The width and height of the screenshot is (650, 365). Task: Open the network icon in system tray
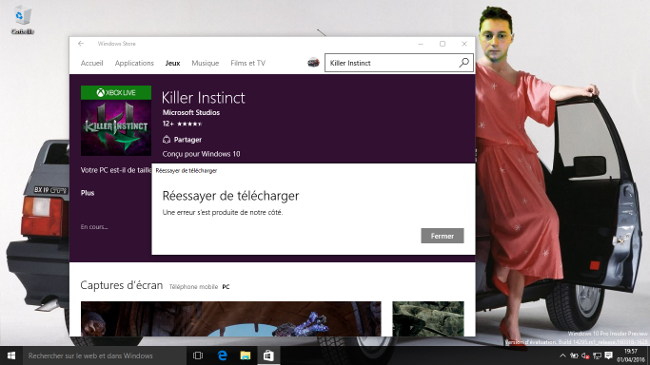(x=597, y=355)
